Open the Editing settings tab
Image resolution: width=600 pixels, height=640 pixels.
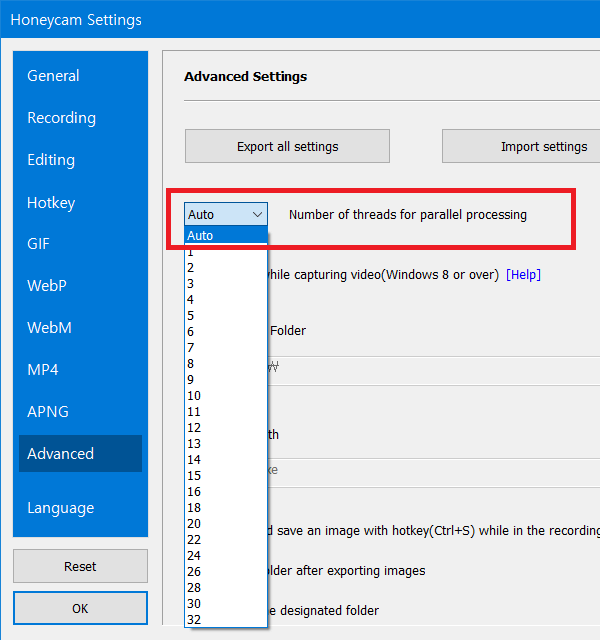point(51,160)
